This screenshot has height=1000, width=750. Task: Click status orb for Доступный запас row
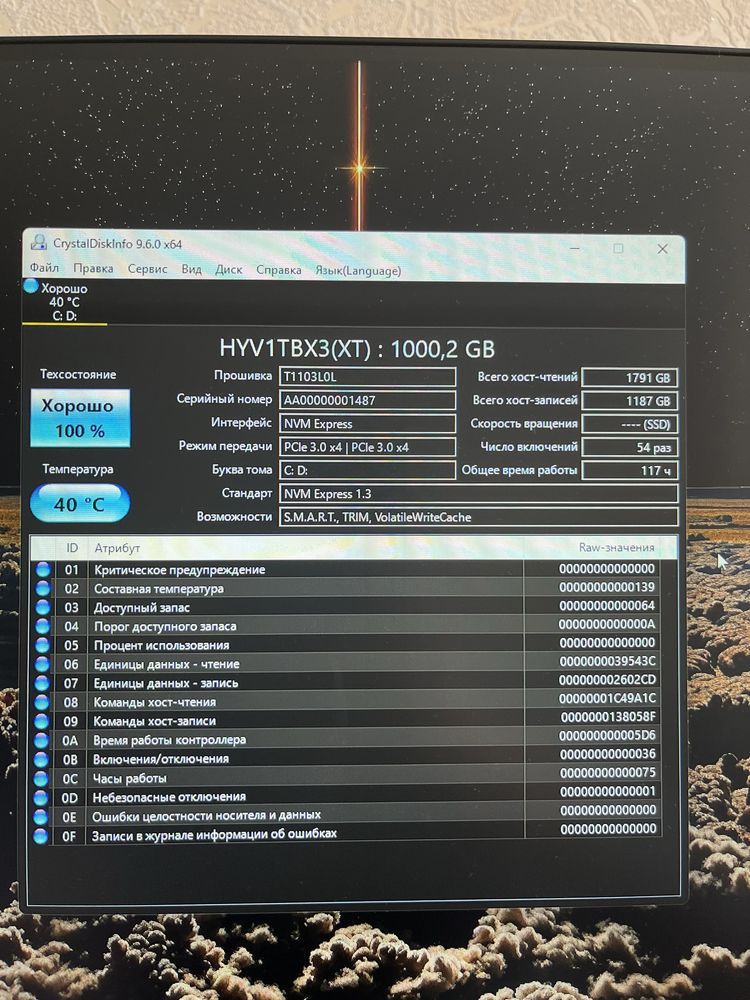point(43,607)
